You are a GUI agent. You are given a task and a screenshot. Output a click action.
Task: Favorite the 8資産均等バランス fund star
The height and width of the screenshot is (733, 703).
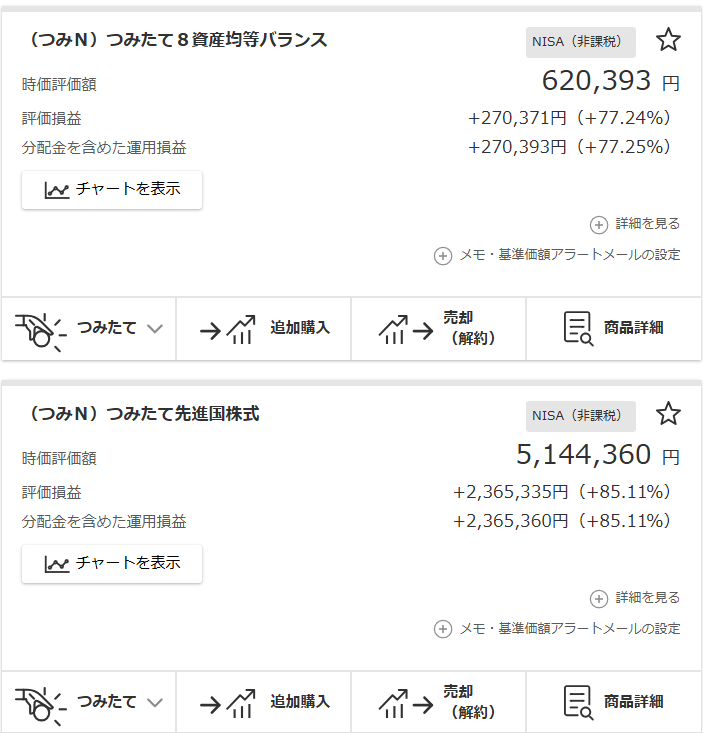(668, 40)
